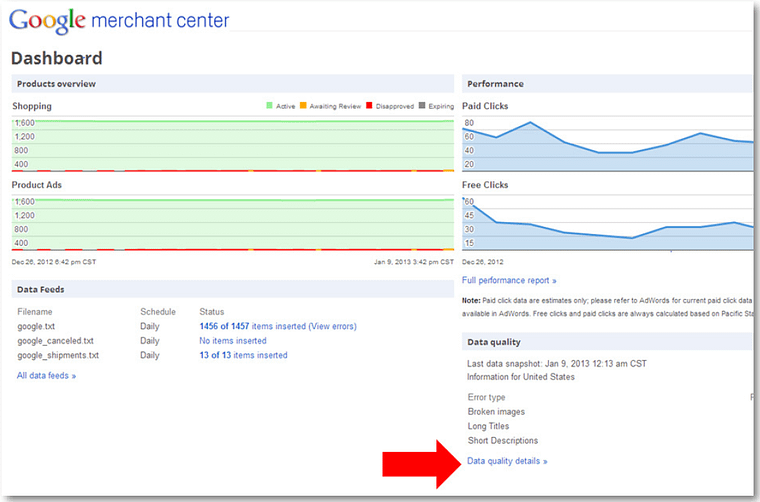Click the gray Expiring legend swatch

click(422, 106)
